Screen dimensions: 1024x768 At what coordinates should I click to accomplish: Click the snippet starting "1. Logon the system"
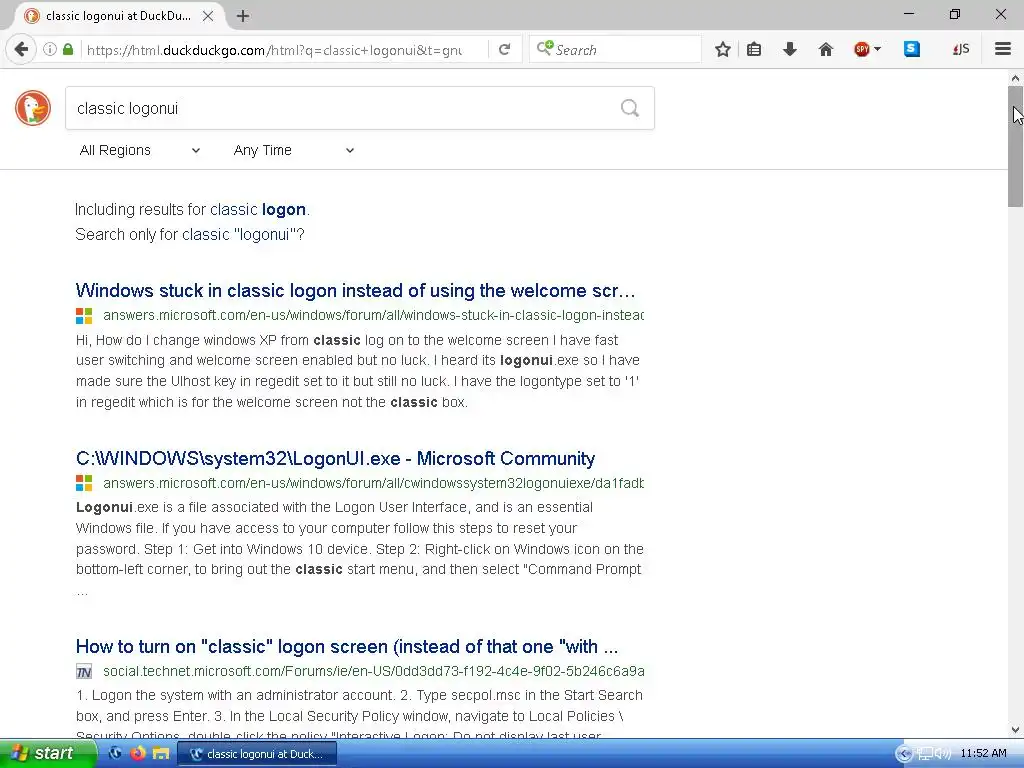click(x=359, y=712)
